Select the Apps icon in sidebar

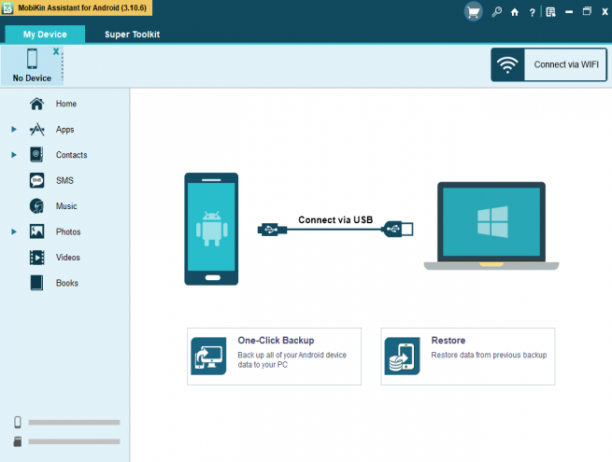pyautogui.click(x=37, y=130)
